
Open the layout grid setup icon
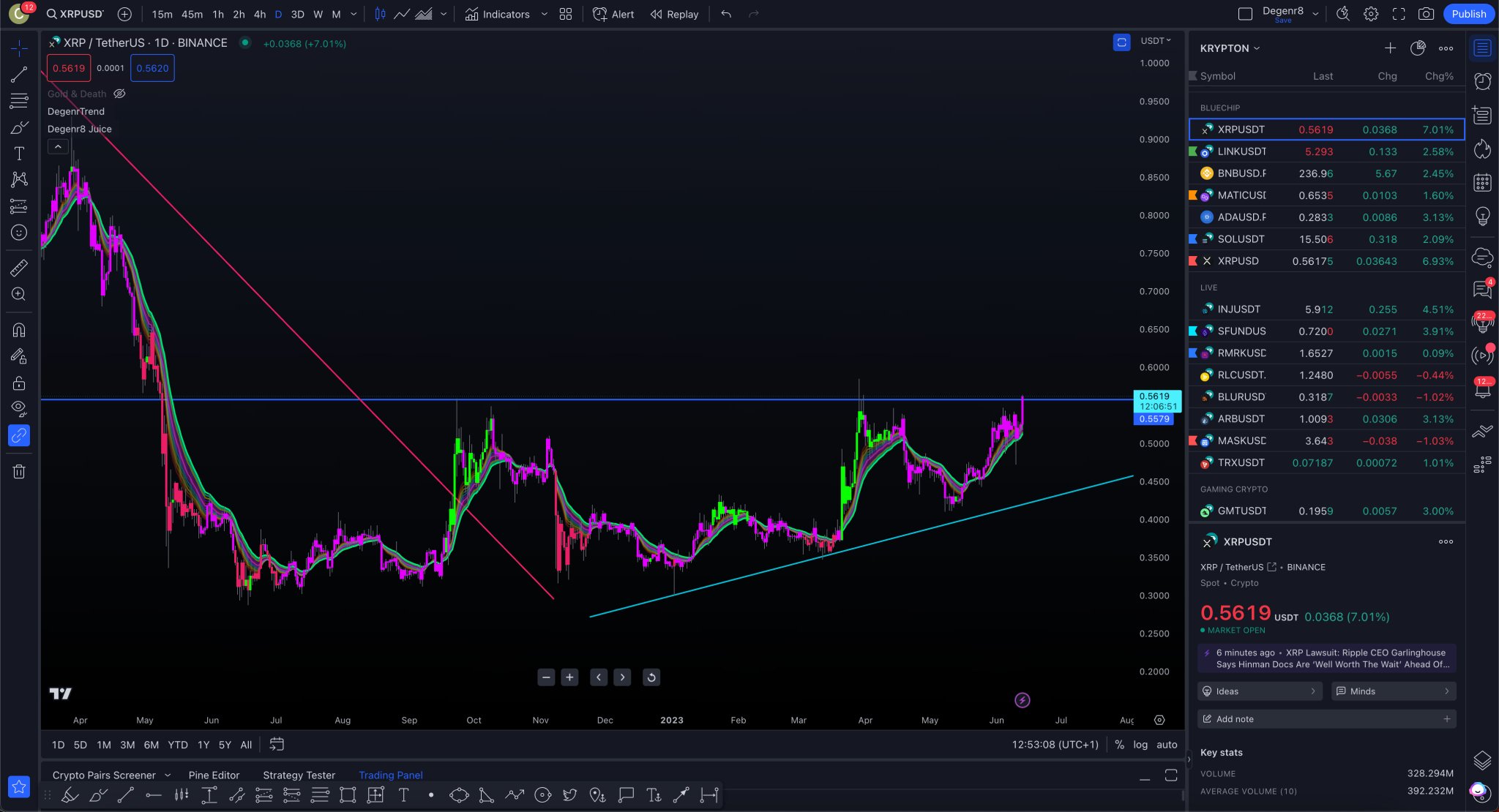click(566, 14)
